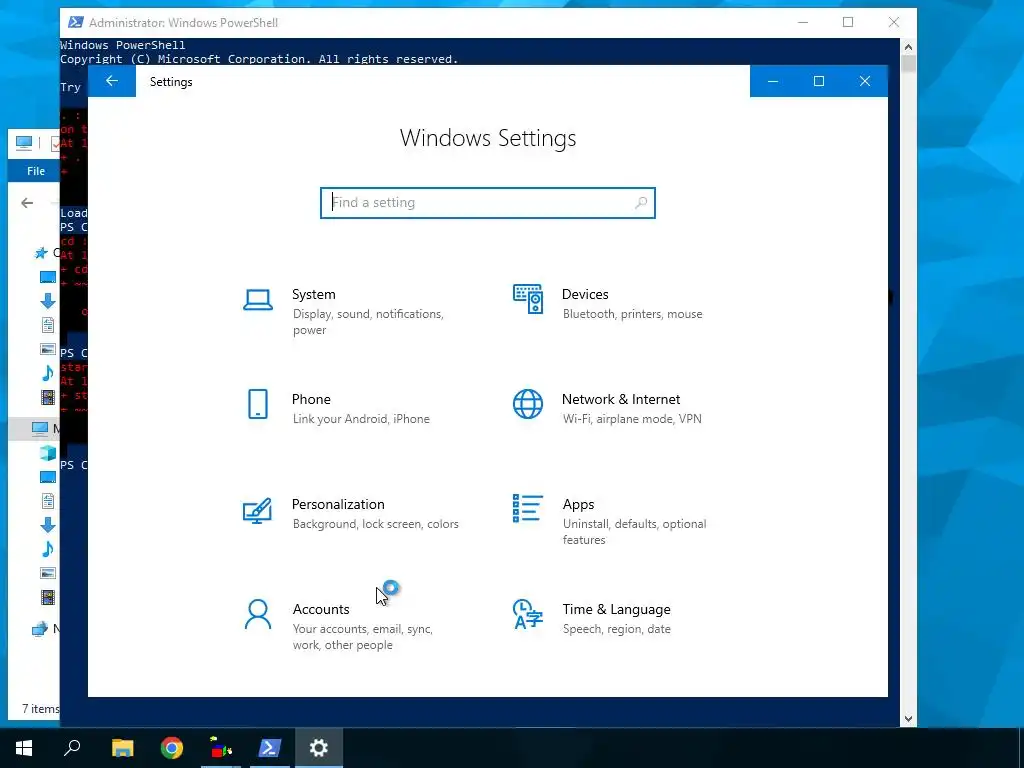Close the Settings window
Screen dimensions: 1024x768
(x=865, y=81)
